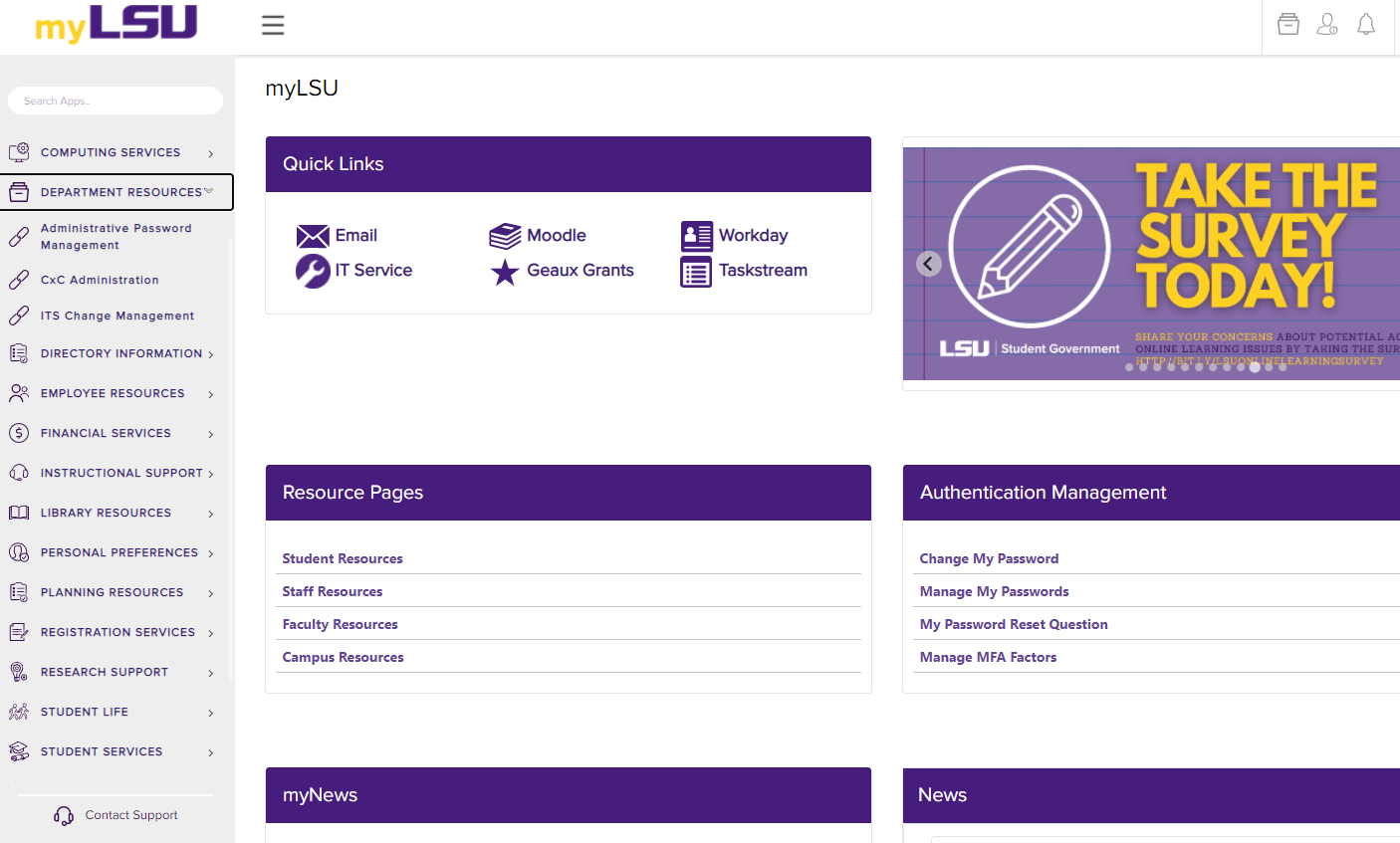Click the user profile icon

1326,24
